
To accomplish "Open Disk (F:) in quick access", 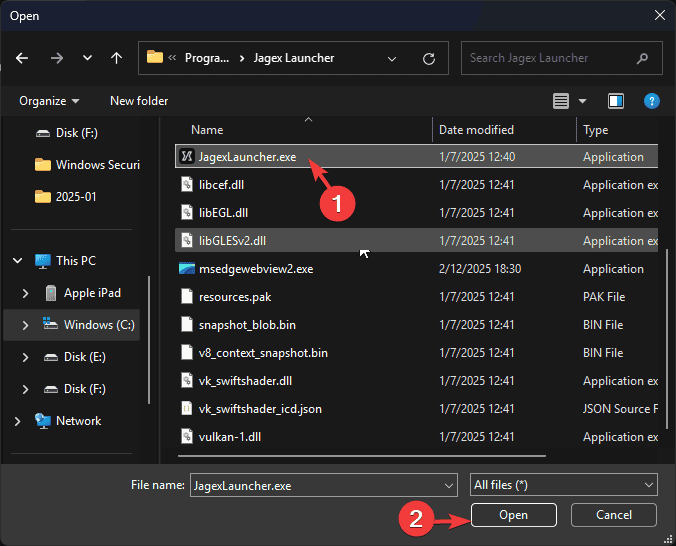I will (x=77, y=133).
